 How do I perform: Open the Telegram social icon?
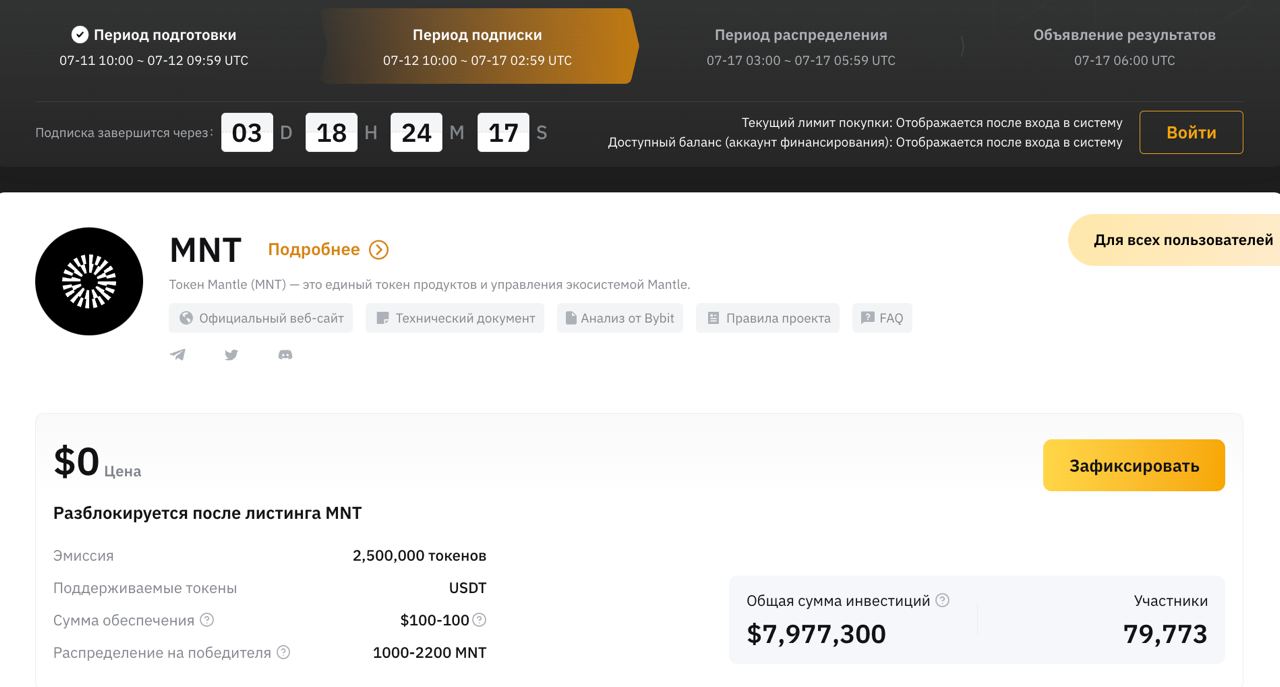tap(178, 355)
